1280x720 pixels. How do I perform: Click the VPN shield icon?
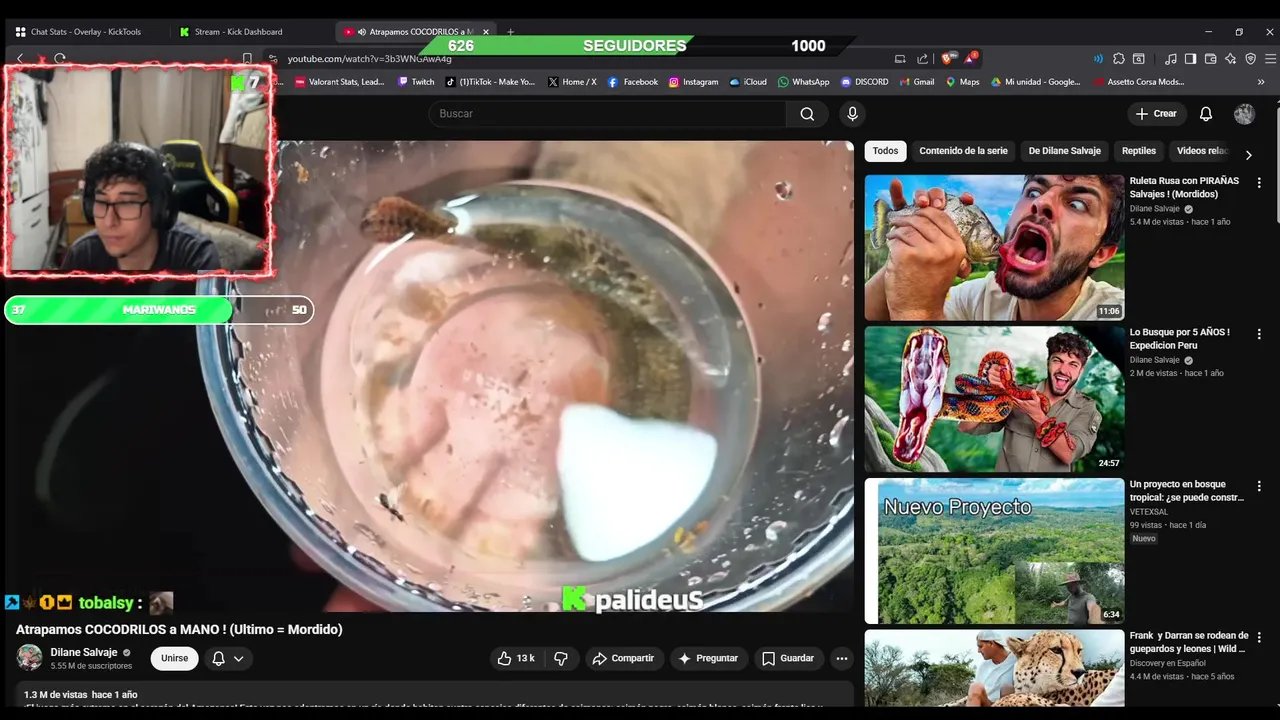pos(1250,59)
